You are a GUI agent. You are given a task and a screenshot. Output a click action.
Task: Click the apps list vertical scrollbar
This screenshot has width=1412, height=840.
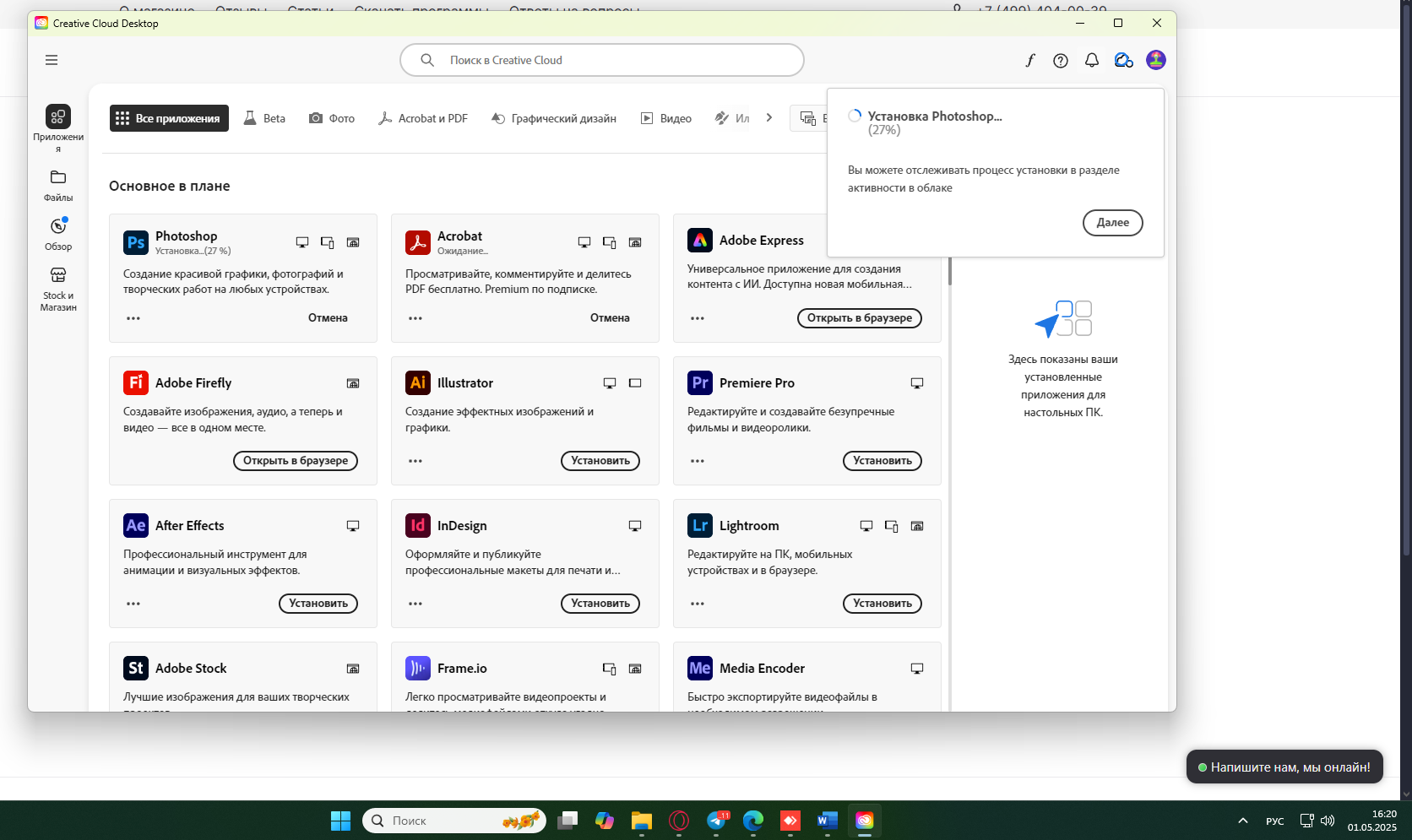pos(950,270)
